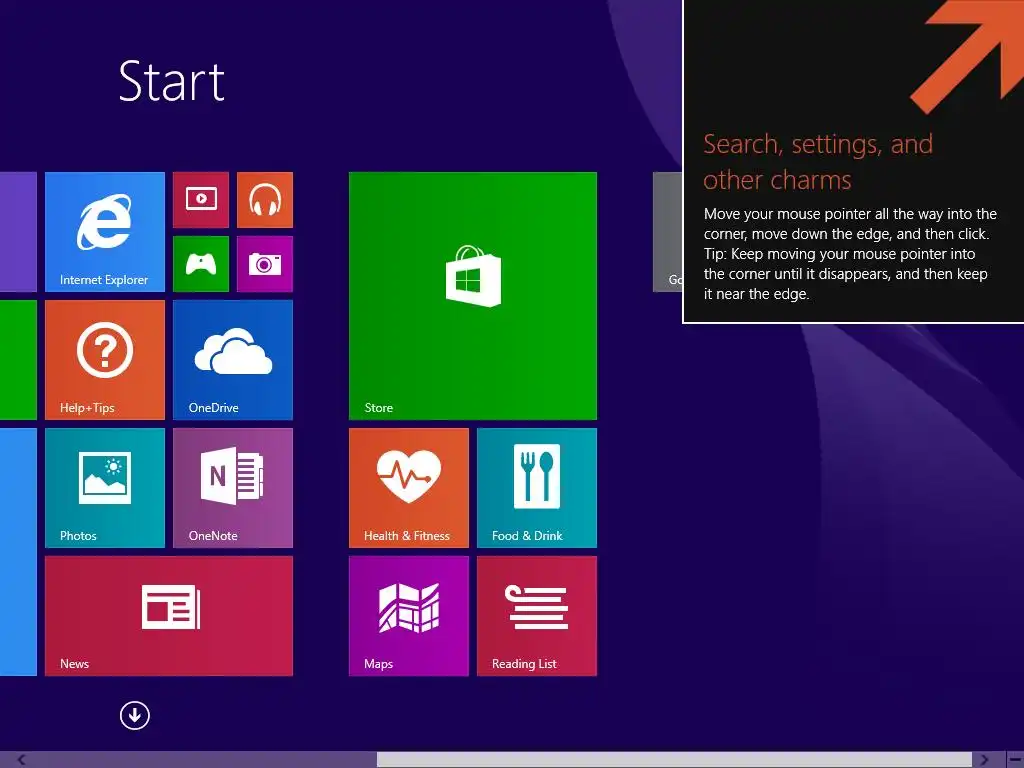The image size is (1024, 768).
Task: Open the Photos tile
Action: pos(104,488)
